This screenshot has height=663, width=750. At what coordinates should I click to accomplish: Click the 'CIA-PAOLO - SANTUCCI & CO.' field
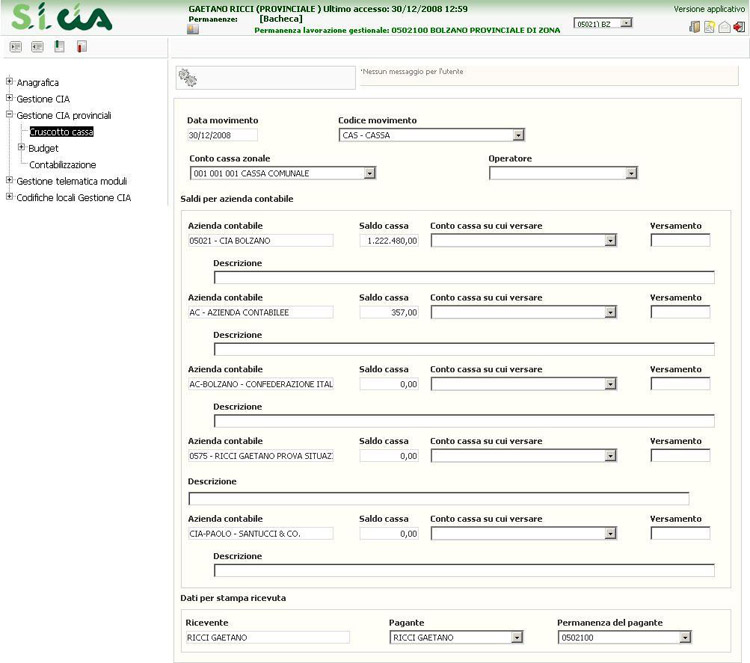261,533
